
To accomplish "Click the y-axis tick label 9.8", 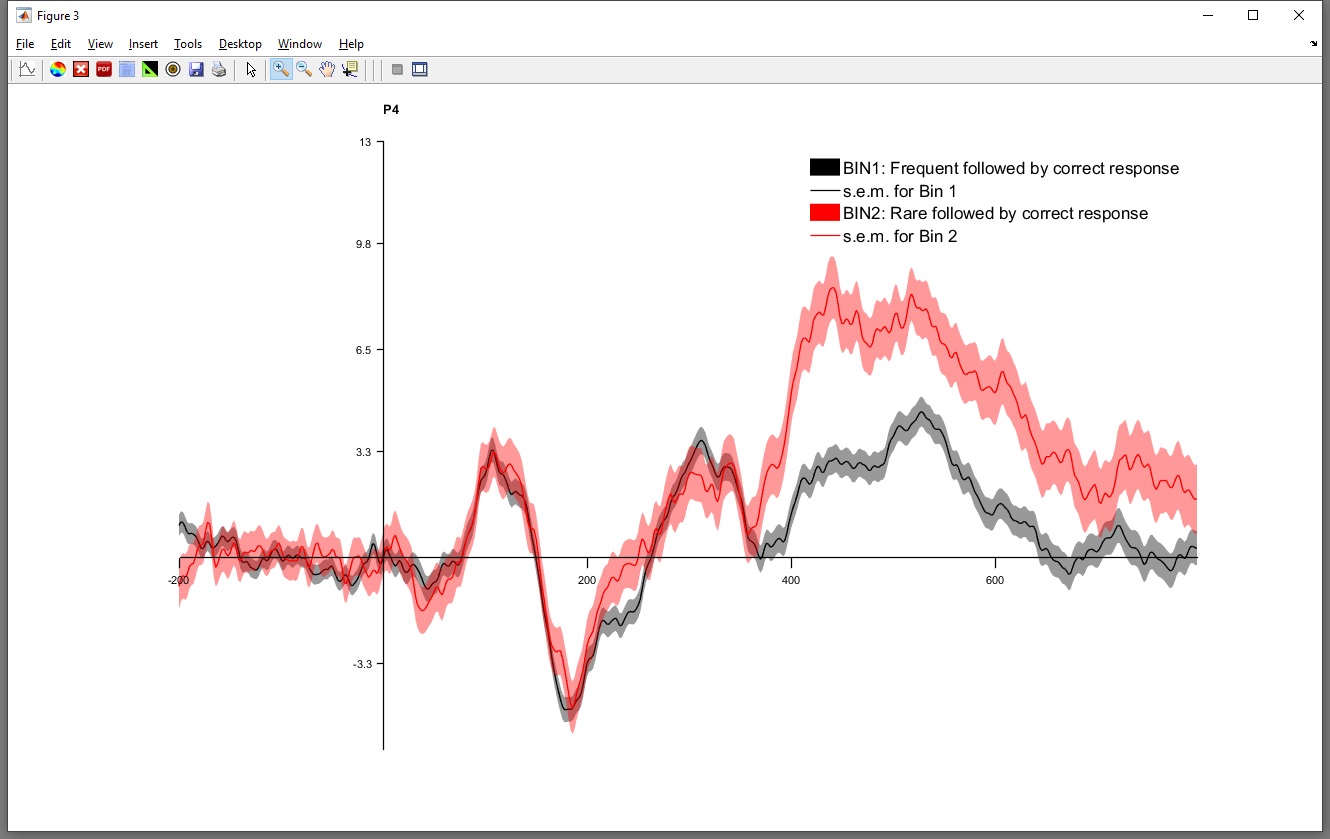I will (x=363, y=245).
